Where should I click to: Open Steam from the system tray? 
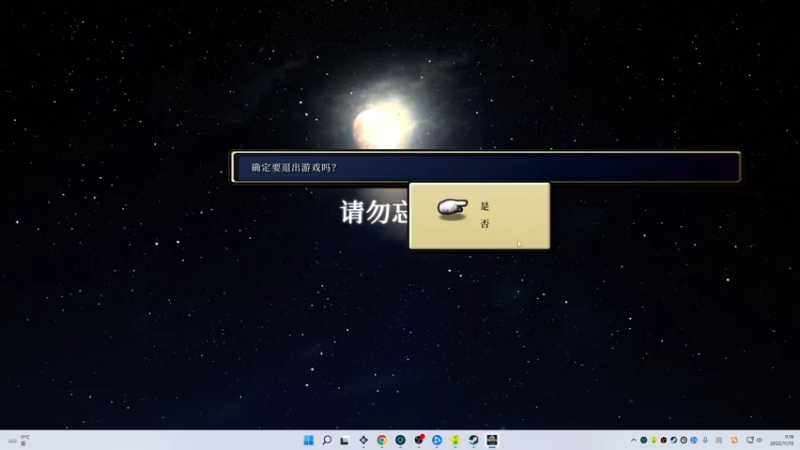click(x=673, y=440)
